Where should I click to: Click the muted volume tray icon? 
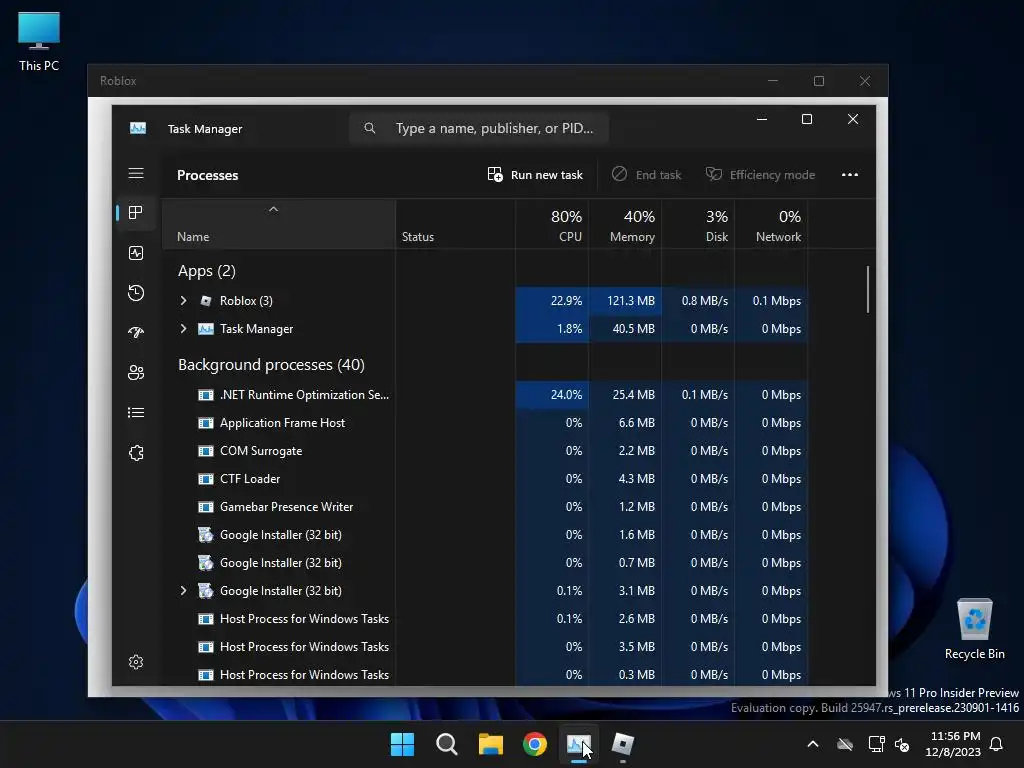902,744
